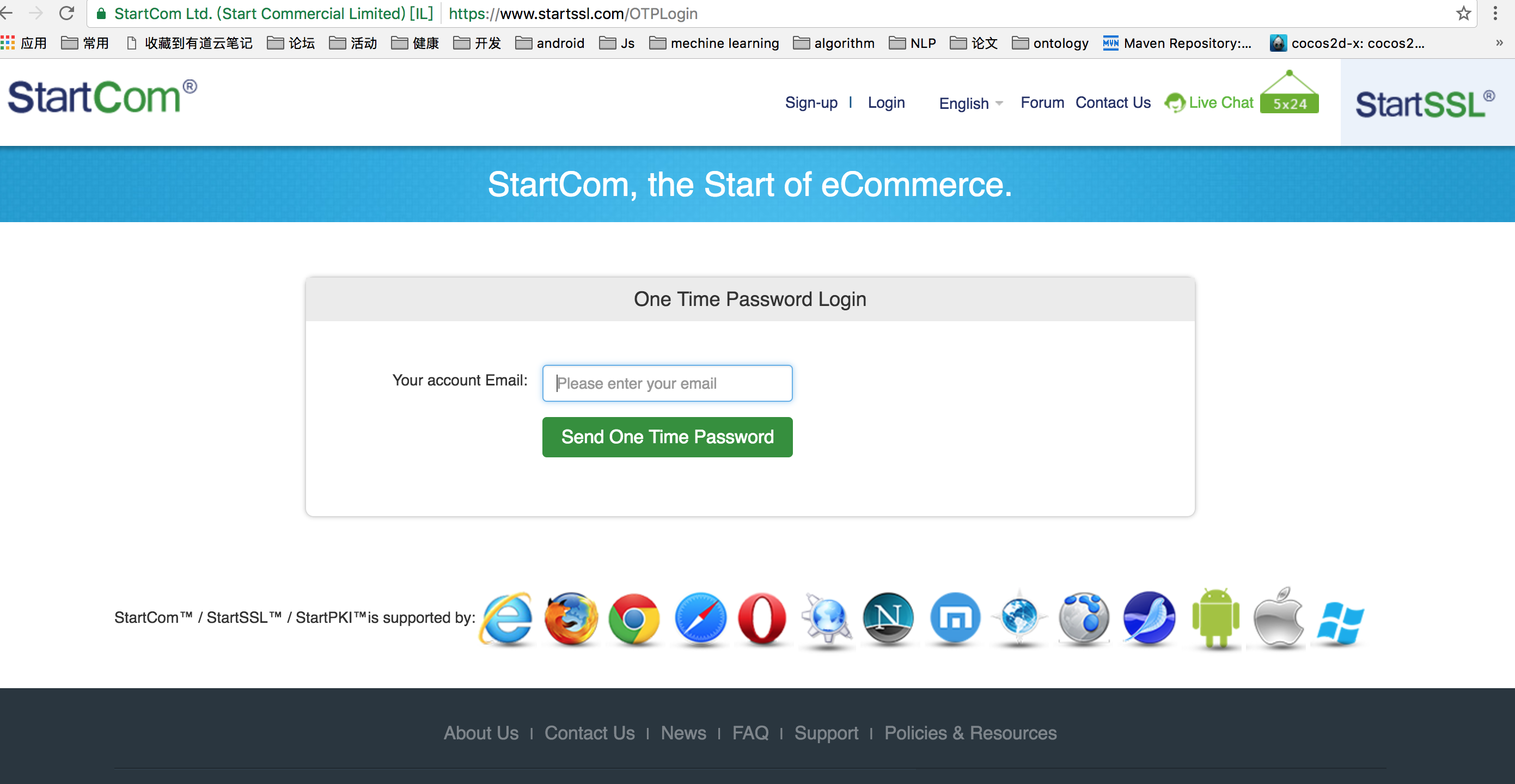This screenshot has height=784, width=1515.
Task: Open Forum in the header navigation
Action: (x=1042, y=103)
